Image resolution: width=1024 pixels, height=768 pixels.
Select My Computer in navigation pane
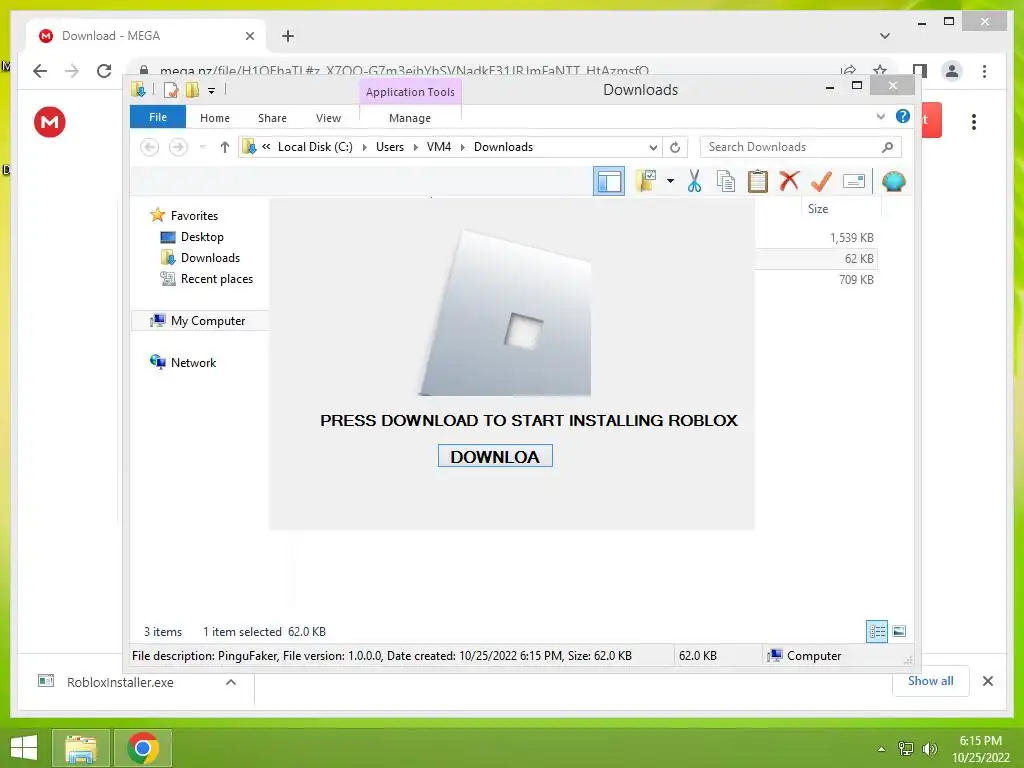tap(208, 321)
